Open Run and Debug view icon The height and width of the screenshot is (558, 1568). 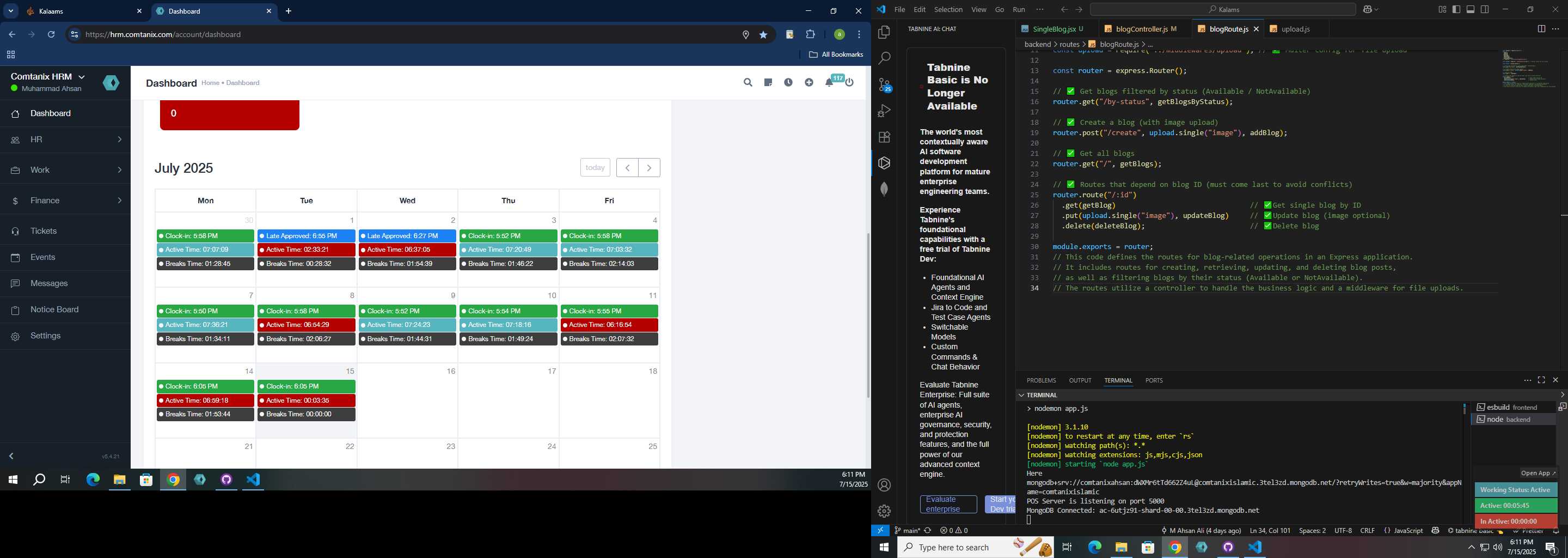pos(884,111)
